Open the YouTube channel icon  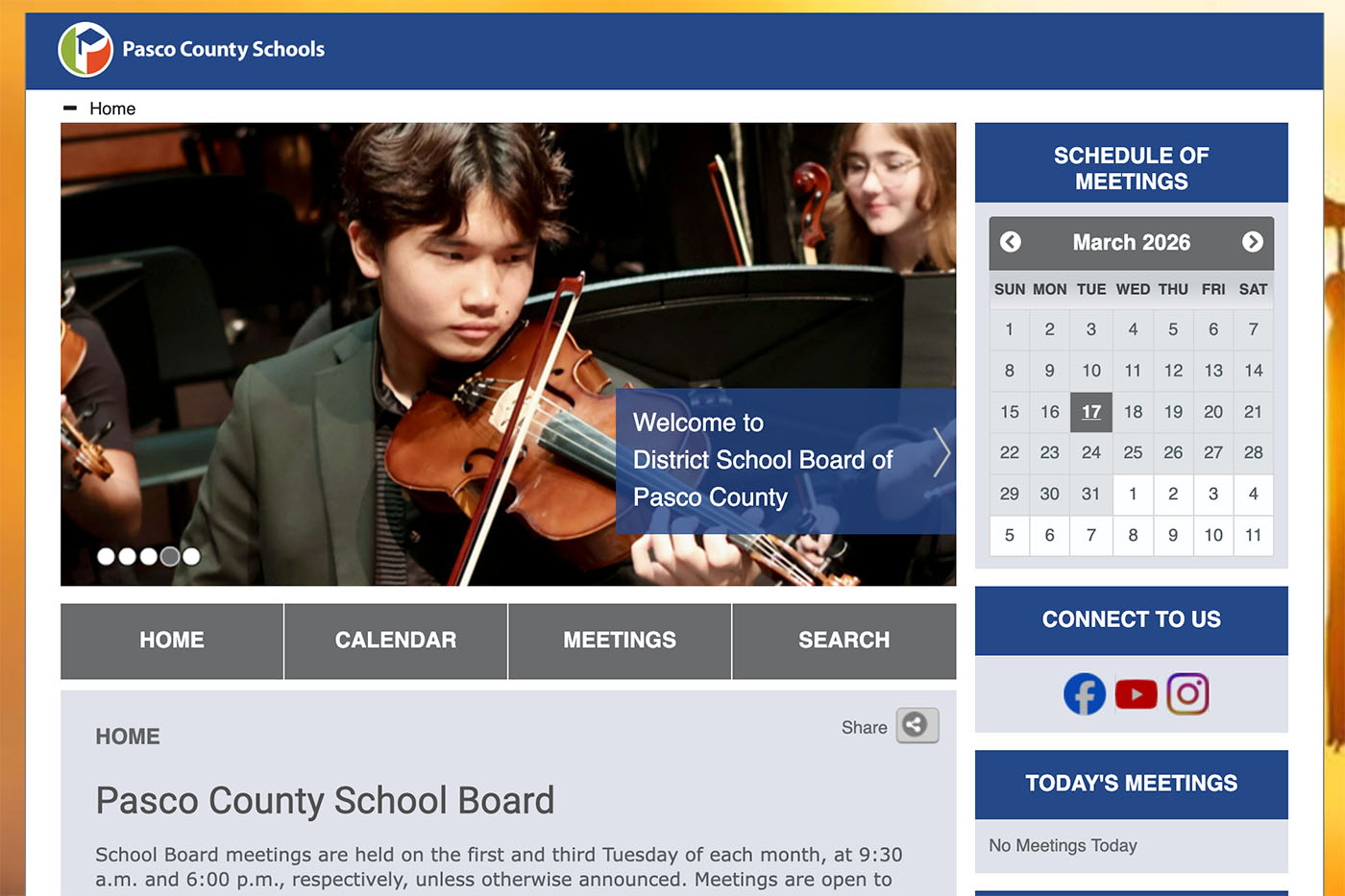[1136, 694]
